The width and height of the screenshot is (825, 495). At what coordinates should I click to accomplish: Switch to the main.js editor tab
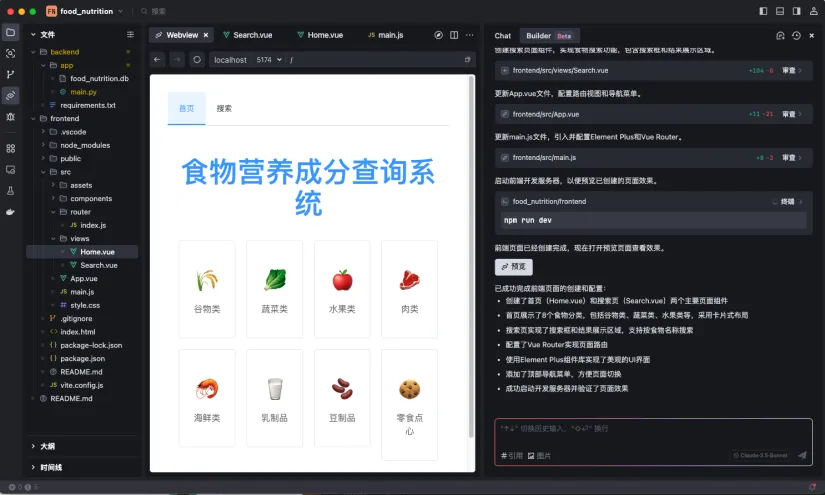click(x=386, y=35)
